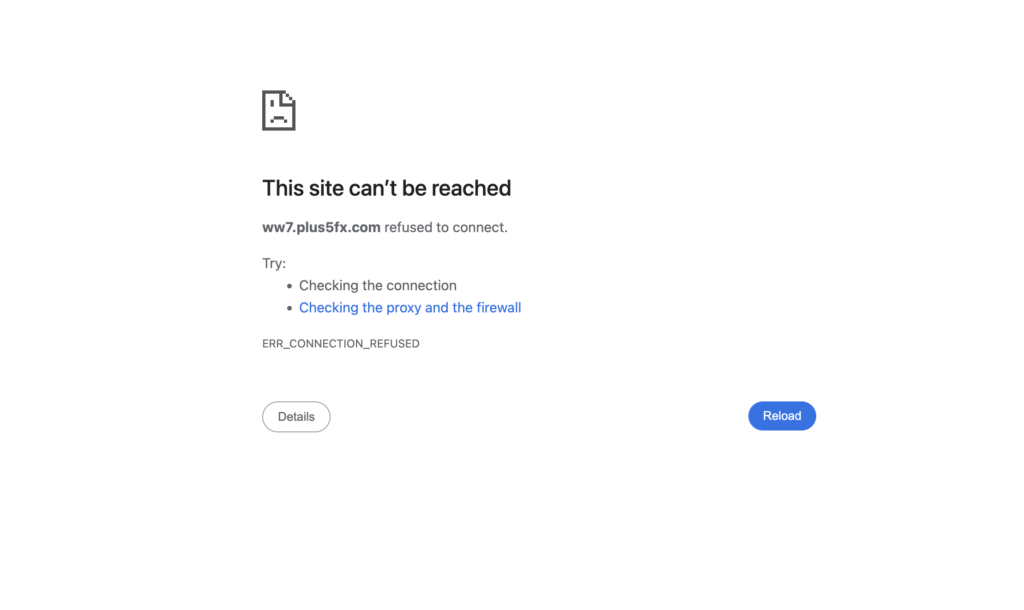Click the bullet before the proxy link

click(x=290, y=309)
